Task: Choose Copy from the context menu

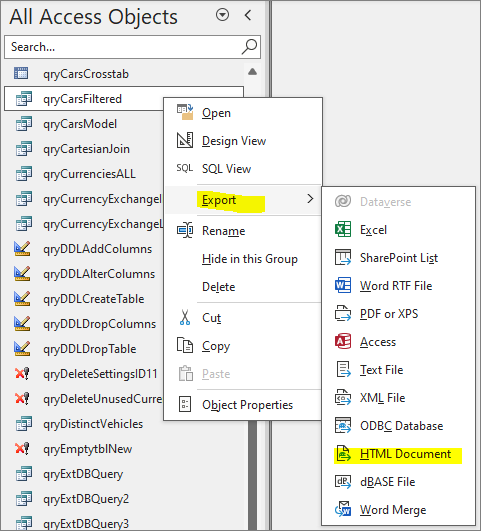Action: (243, 346)
